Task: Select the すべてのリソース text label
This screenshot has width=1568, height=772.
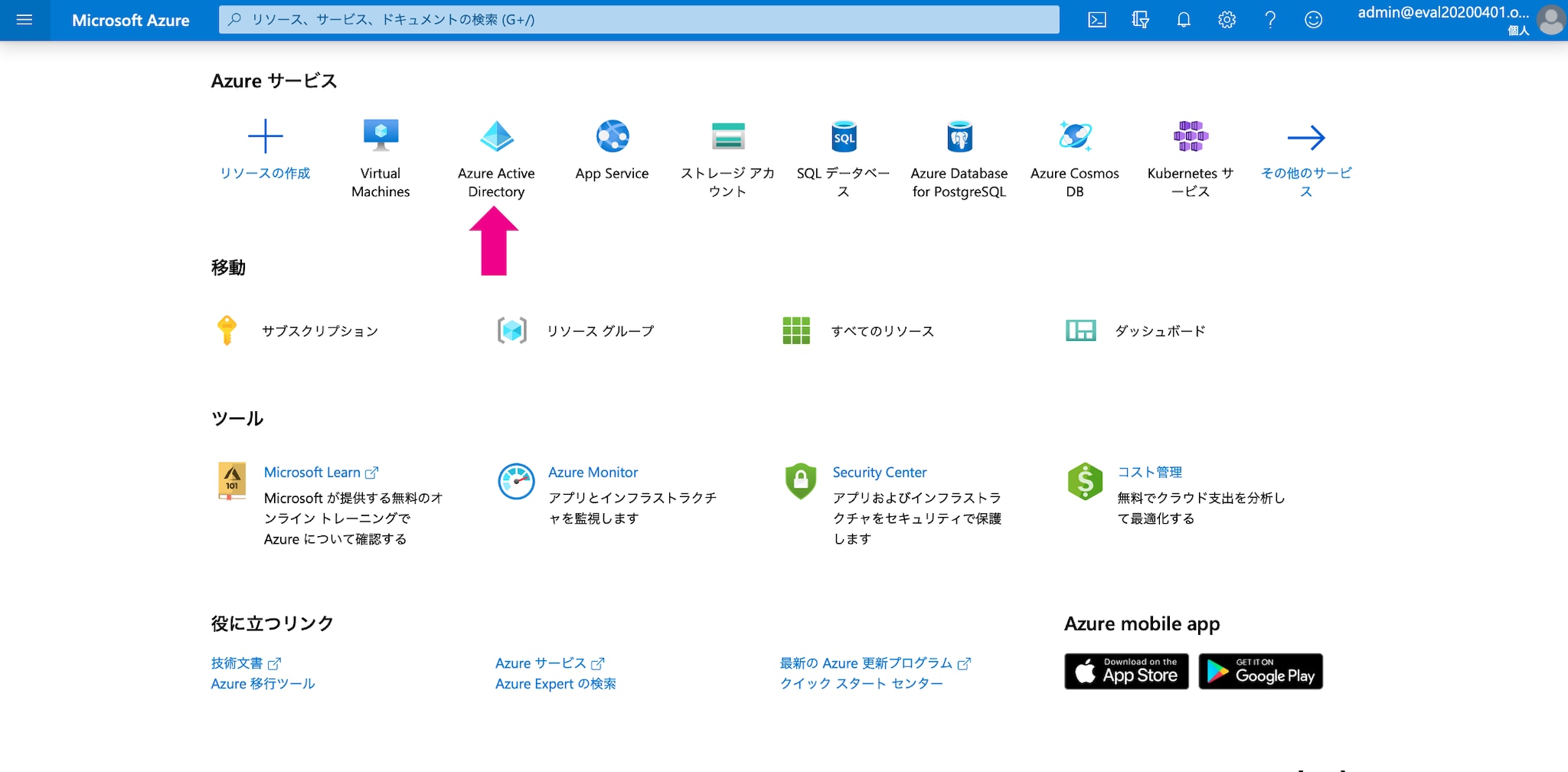Action: coord(883,331)
